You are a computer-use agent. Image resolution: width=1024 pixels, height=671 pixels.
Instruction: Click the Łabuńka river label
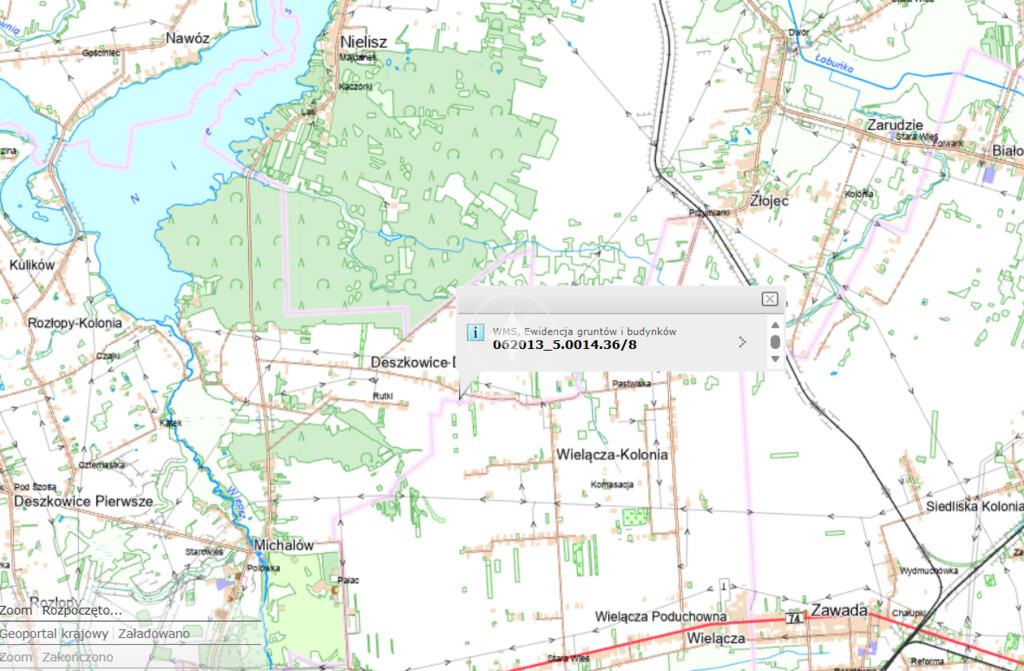coord(834,64)
